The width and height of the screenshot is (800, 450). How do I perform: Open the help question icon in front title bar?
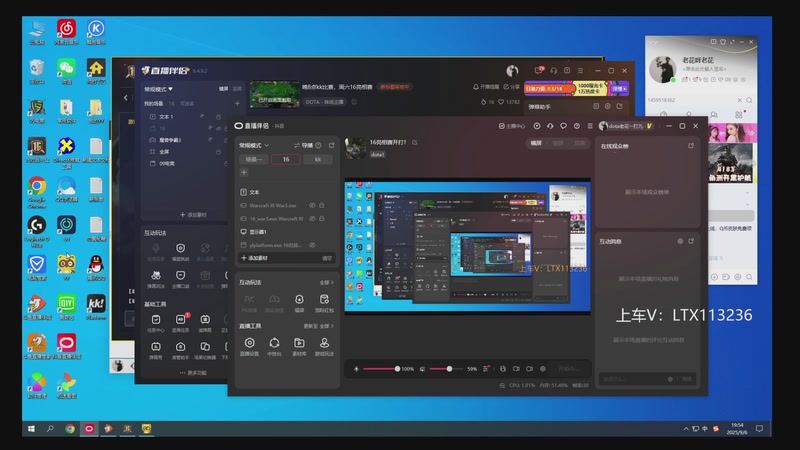[x=577, y=126]
